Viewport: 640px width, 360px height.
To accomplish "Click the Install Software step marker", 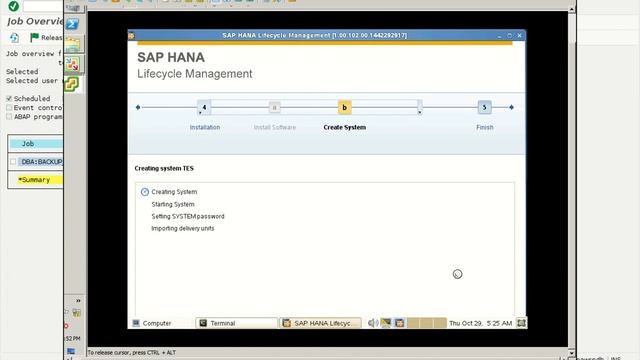I will (275, 107).
